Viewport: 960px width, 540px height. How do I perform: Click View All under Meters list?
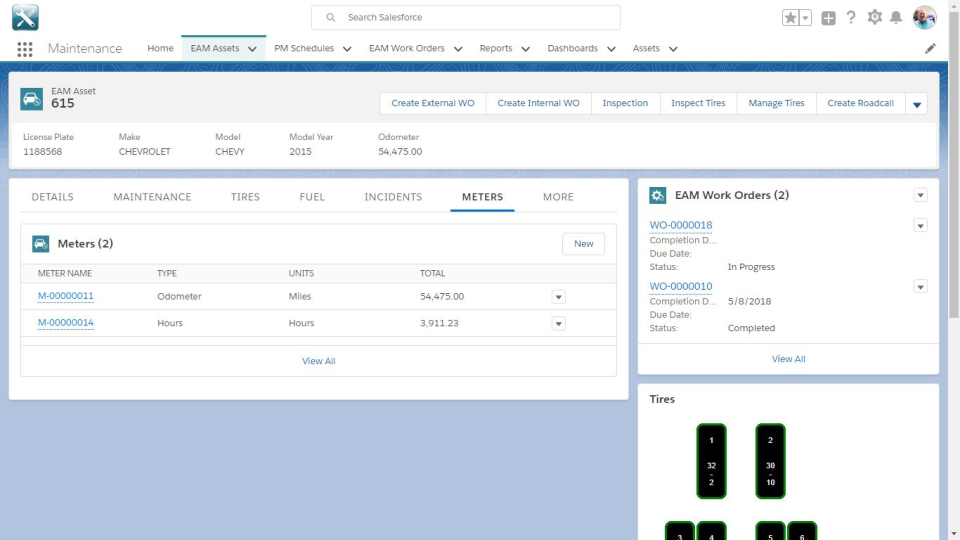(318, 361)
